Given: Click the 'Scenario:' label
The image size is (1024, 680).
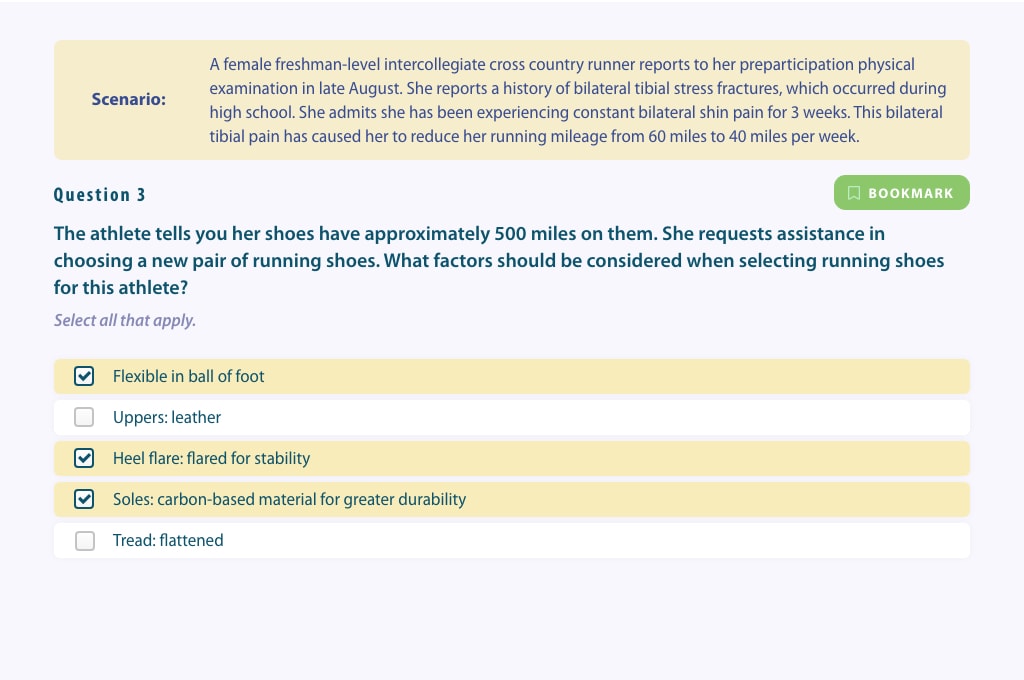Looking at the screenshot, I should coord(129,99).
